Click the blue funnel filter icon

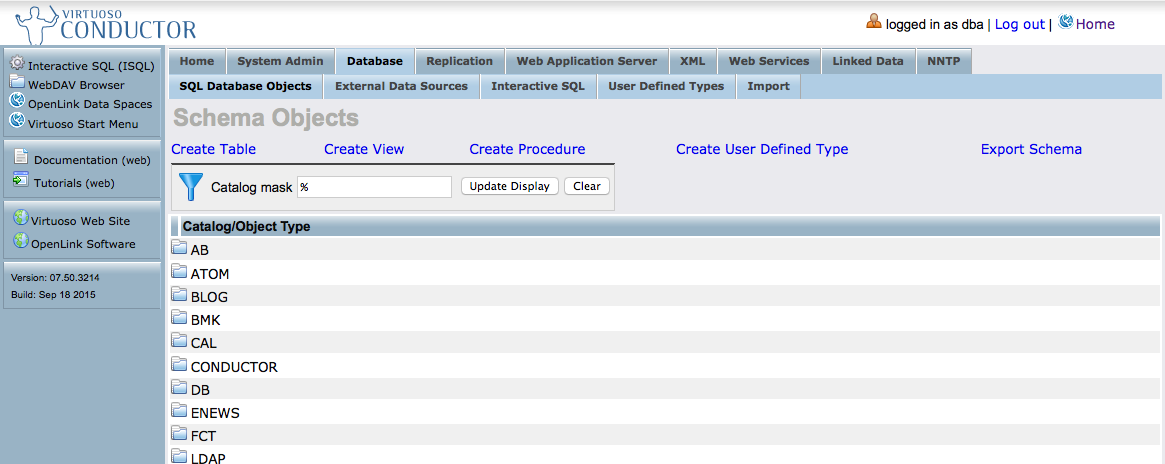[x=191, y=187]
